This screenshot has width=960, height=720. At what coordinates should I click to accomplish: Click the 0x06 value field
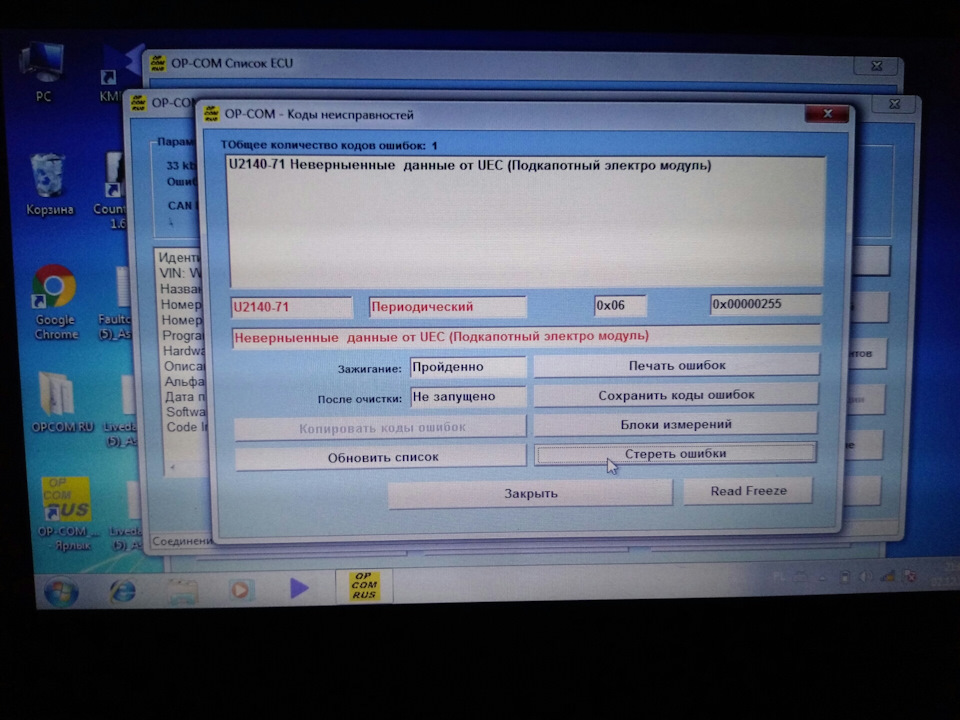coord(620,305)
